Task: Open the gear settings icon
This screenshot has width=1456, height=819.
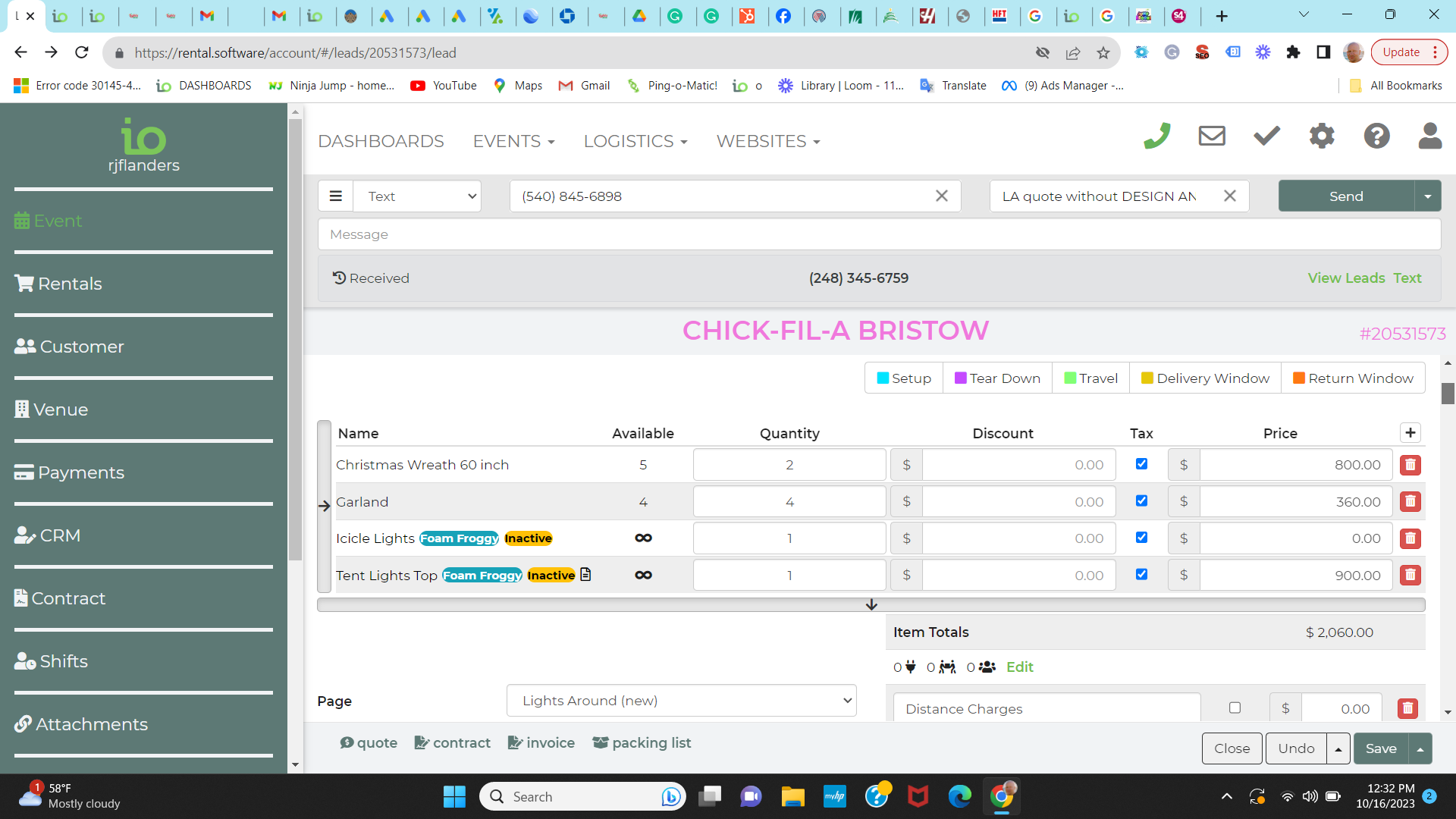Action: click(1321, 136)
